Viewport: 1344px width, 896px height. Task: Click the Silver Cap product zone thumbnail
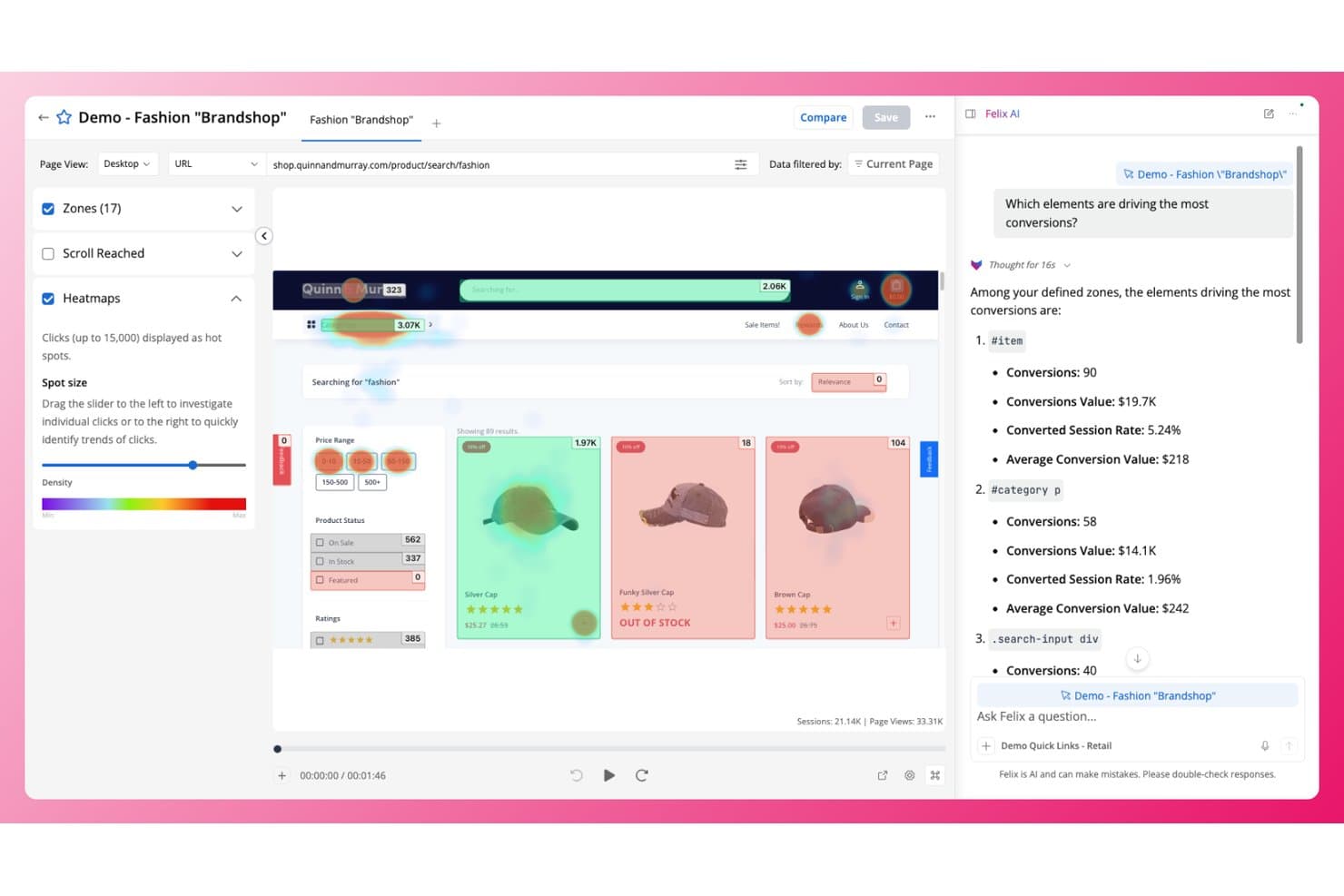point(529,537)
